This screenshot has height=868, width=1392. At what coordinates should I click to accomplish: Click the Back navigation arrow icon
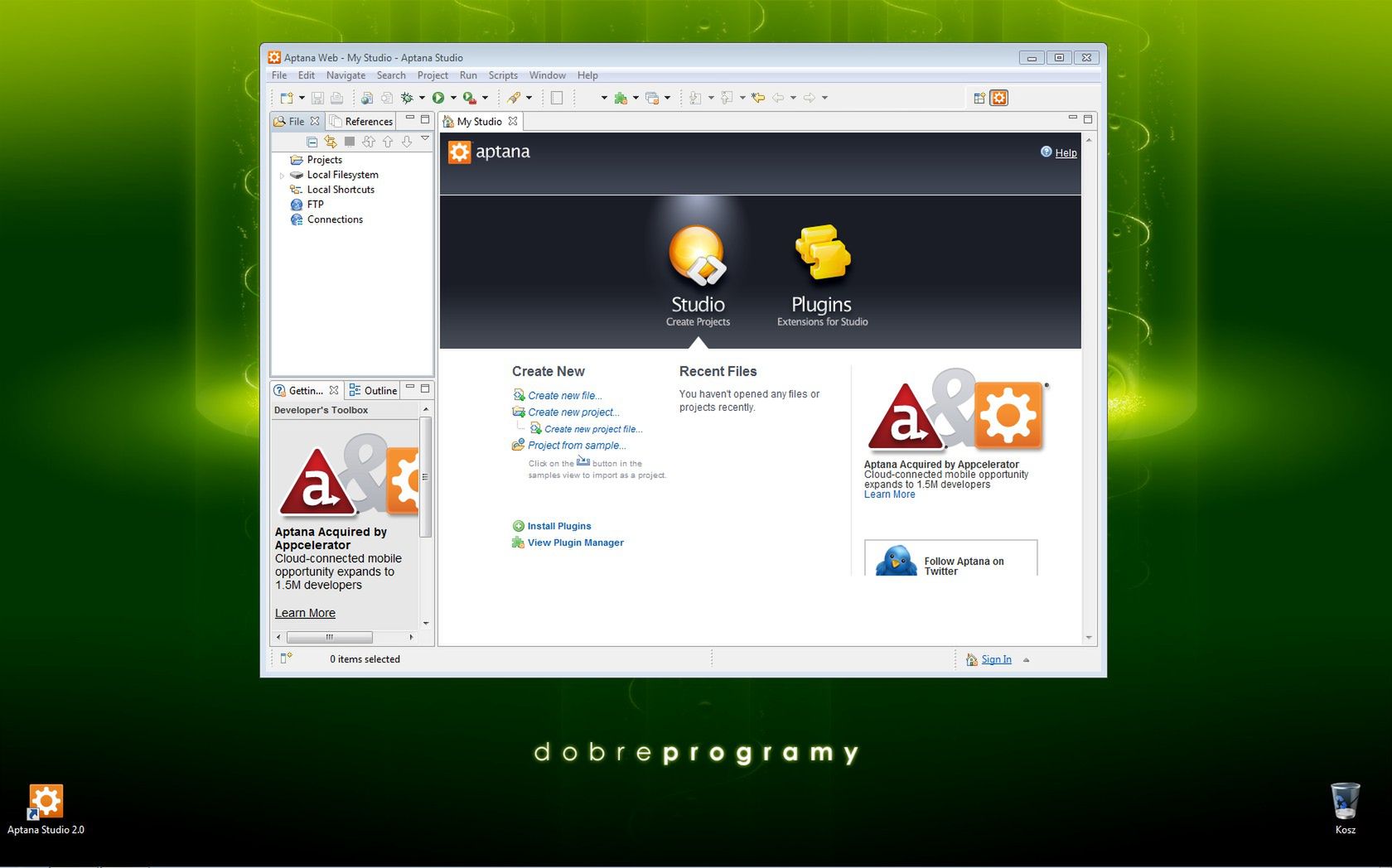coord(778,98)
